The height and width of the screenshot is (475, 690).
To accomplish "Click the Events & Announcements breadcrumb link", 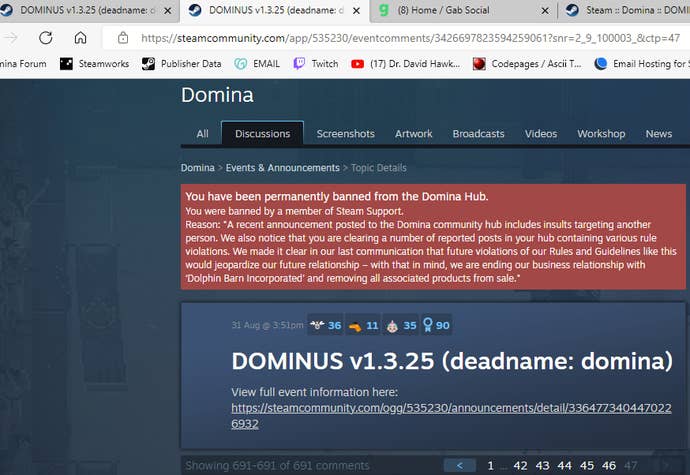I will point(282,168).
